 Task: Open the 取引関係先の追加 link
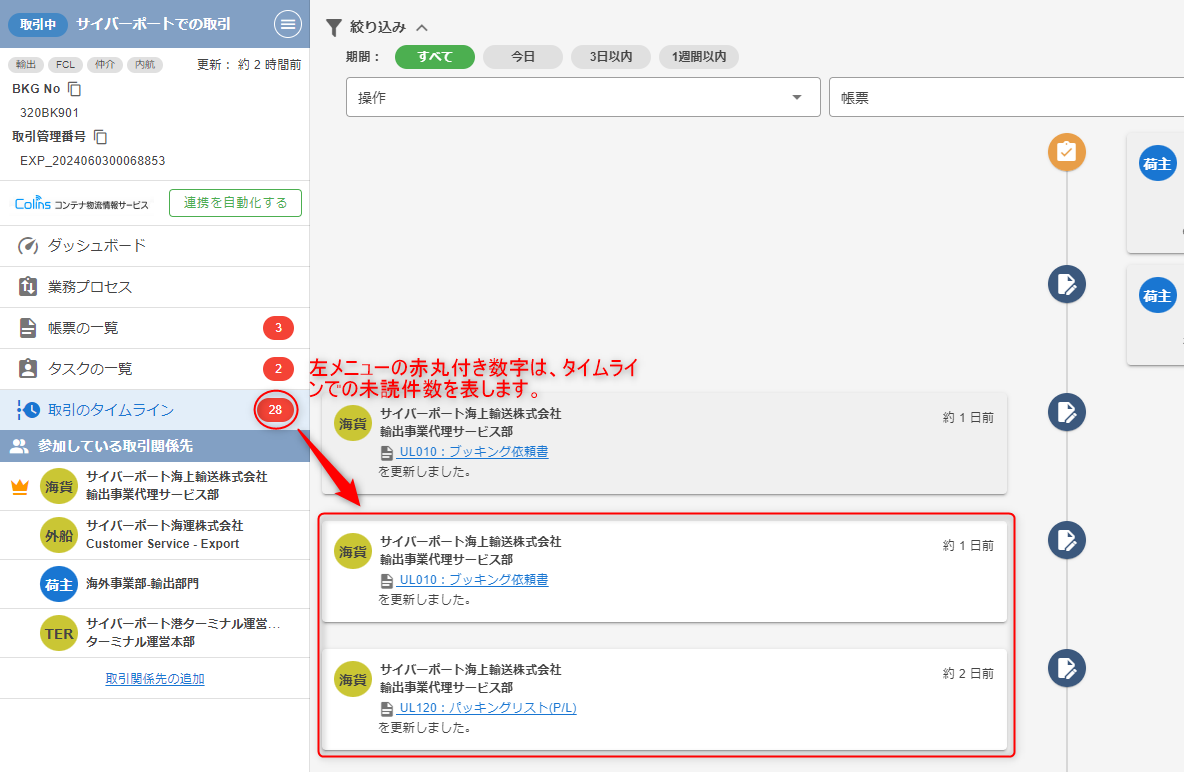(x=155, y=679)
